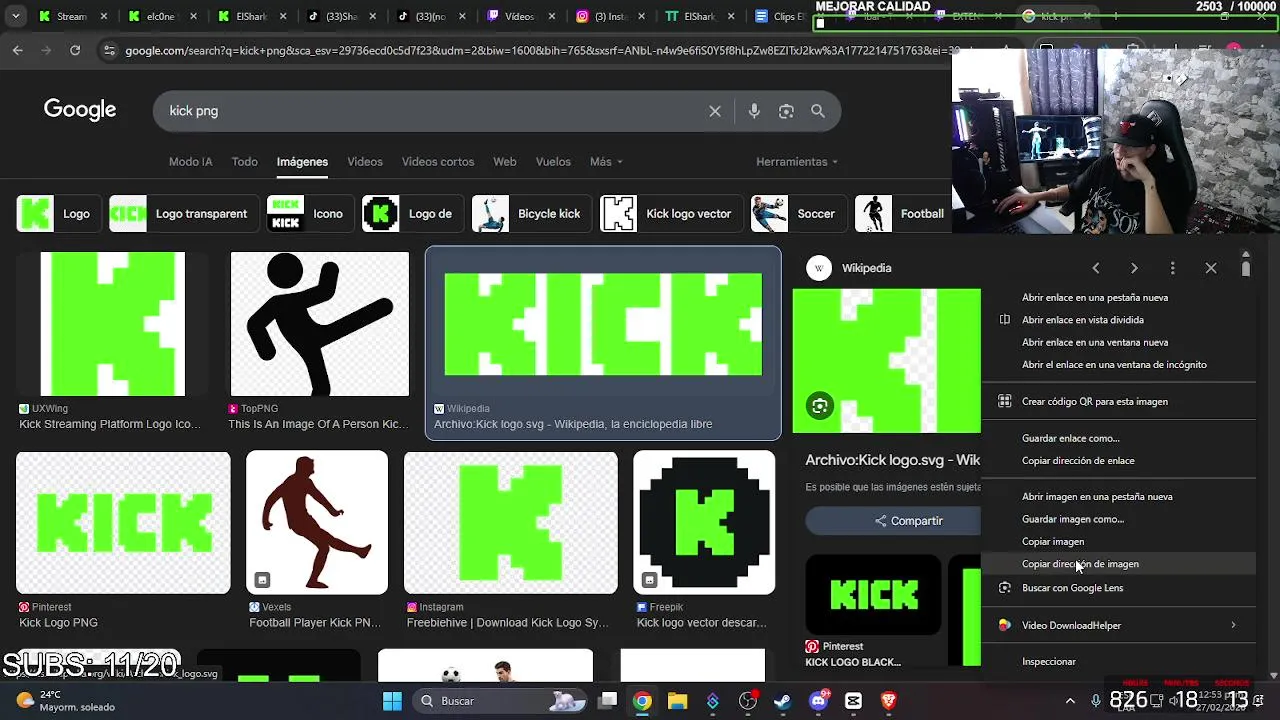Viewport: 1280px width, 720px height.
Task: Open site information icon in address bar
Action: [109, 51]
